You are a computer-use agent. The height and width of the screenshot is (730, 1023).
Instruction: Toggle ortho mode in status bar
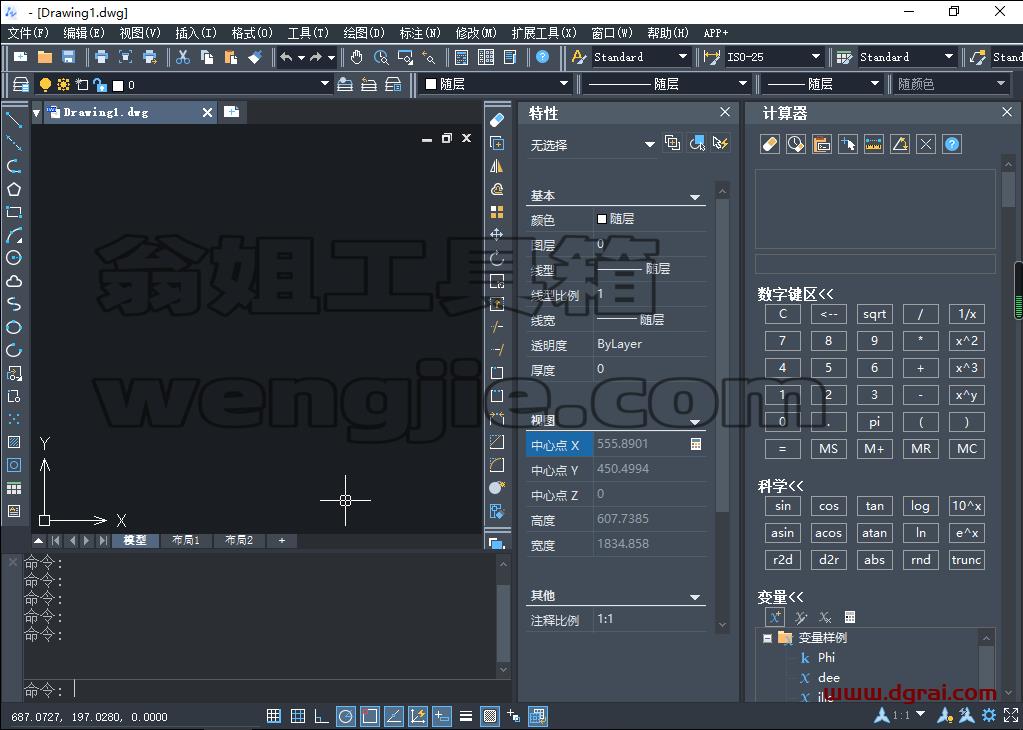click(322, 716)
